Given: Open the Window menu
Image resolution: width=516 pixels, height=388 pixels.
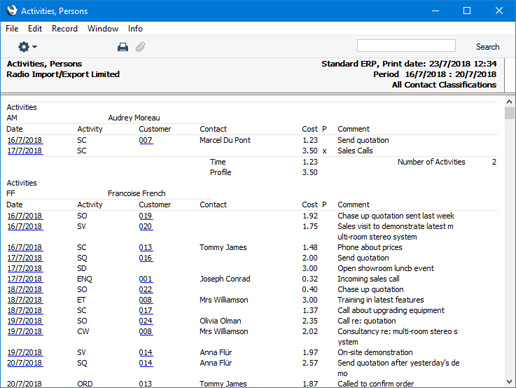Looking at the screenshot, I should pos(103,29).
